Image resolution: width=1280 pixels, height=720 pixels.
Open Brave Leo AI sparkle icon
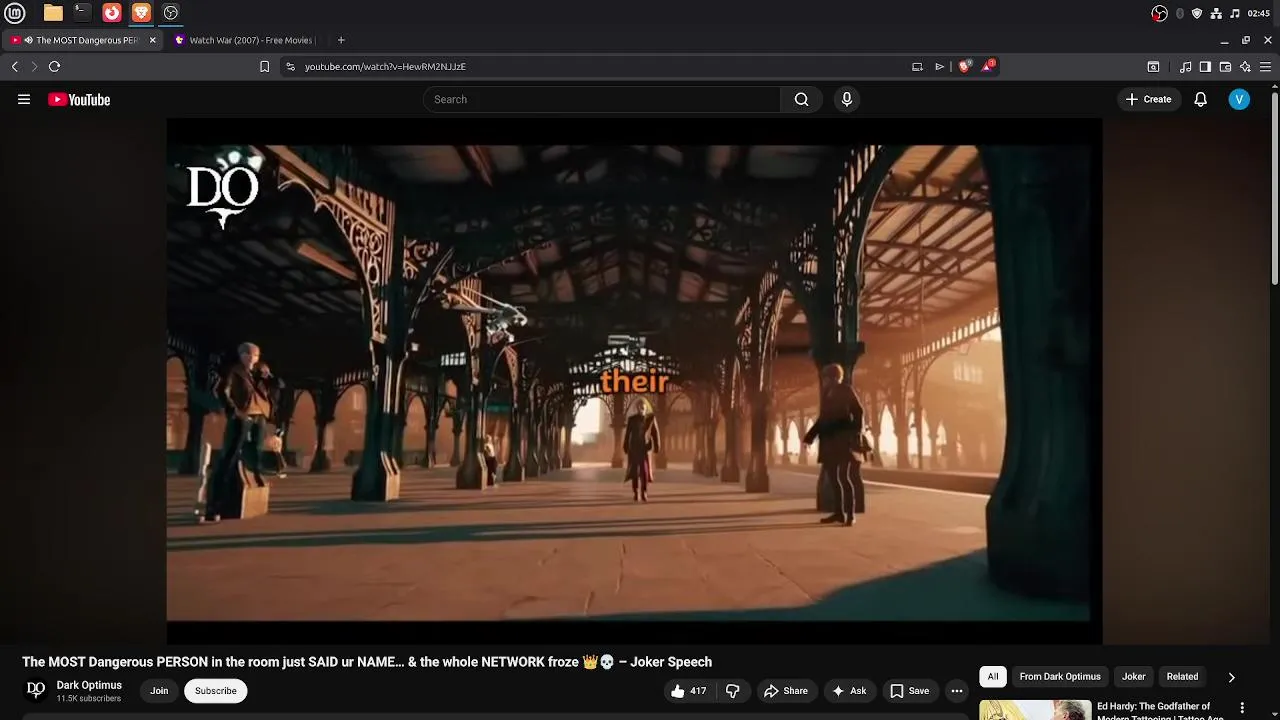1245,66
